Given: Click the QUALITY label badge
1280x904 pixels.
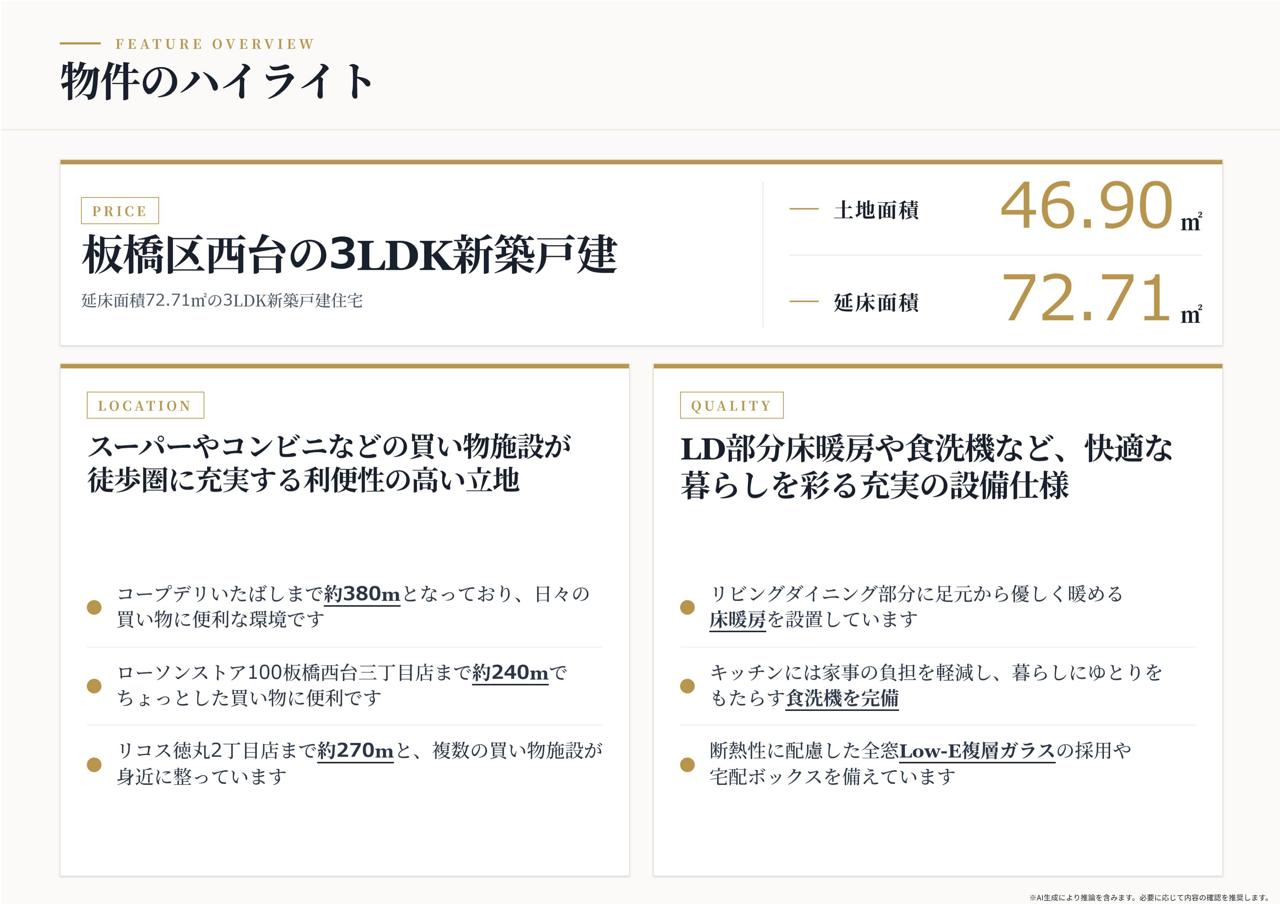Looking at the screenshot, I should pyautogui.click(x=731, y=405).
